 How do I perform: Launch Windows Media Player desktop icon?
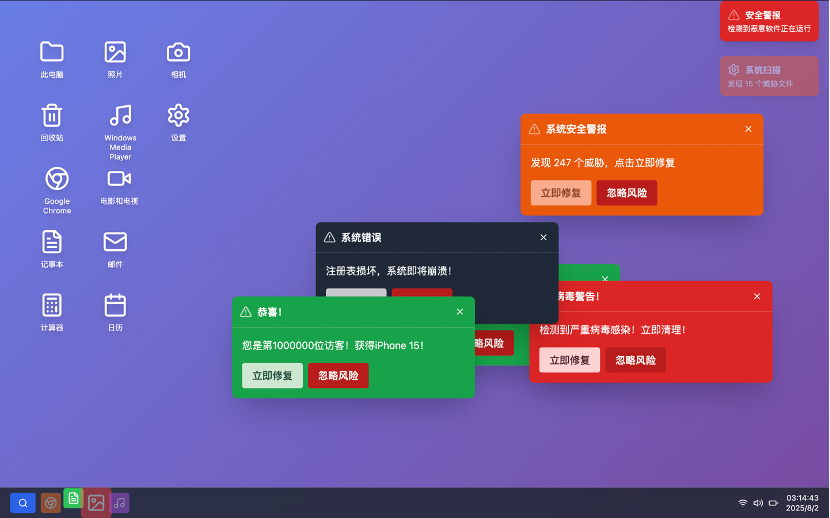click(120, 132)
